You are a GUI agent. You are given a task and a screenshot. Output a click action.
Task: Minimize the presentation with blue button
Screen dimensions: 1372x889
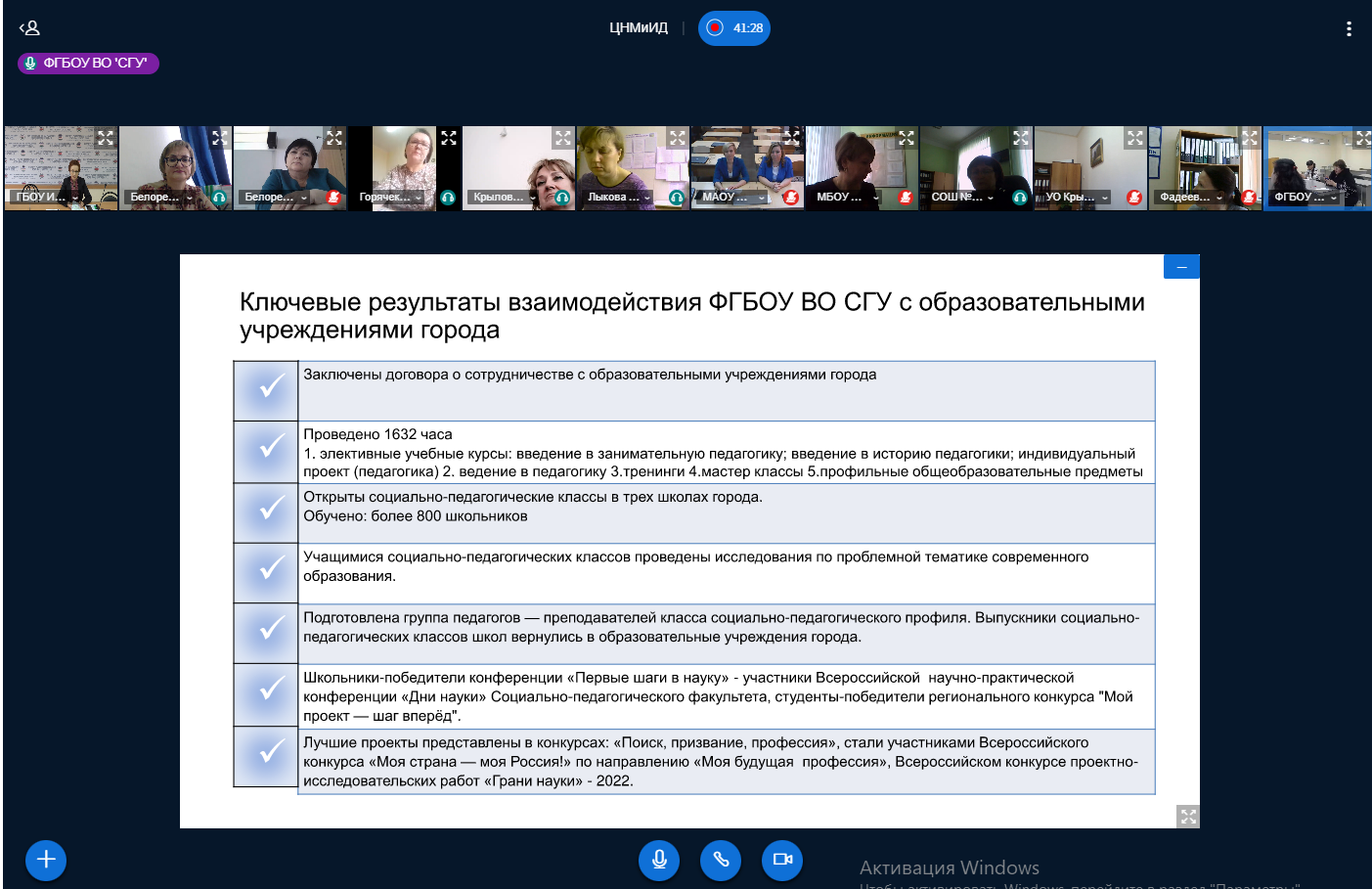click(1181, 267)
